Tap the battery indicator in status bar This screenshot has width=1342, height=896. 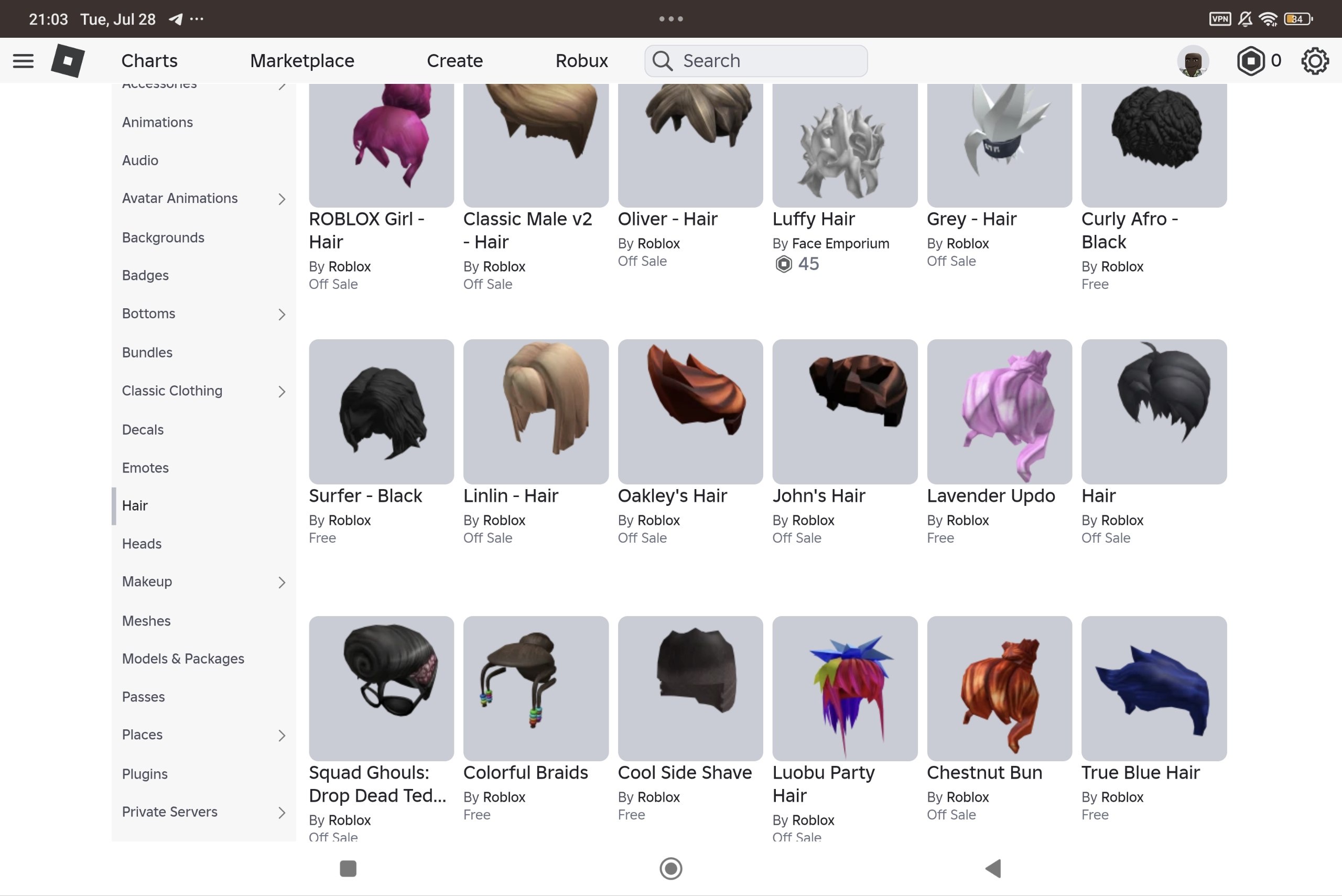(1298, 19)
